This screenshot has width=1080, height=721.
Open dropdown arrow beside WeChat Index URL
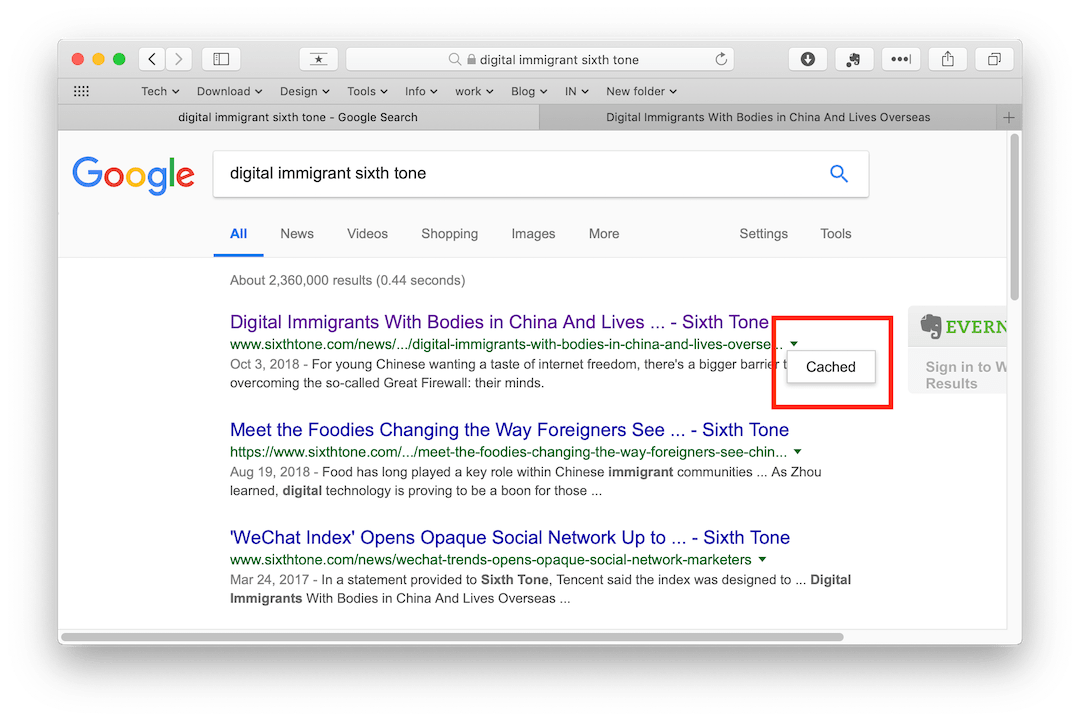point(762,559)
